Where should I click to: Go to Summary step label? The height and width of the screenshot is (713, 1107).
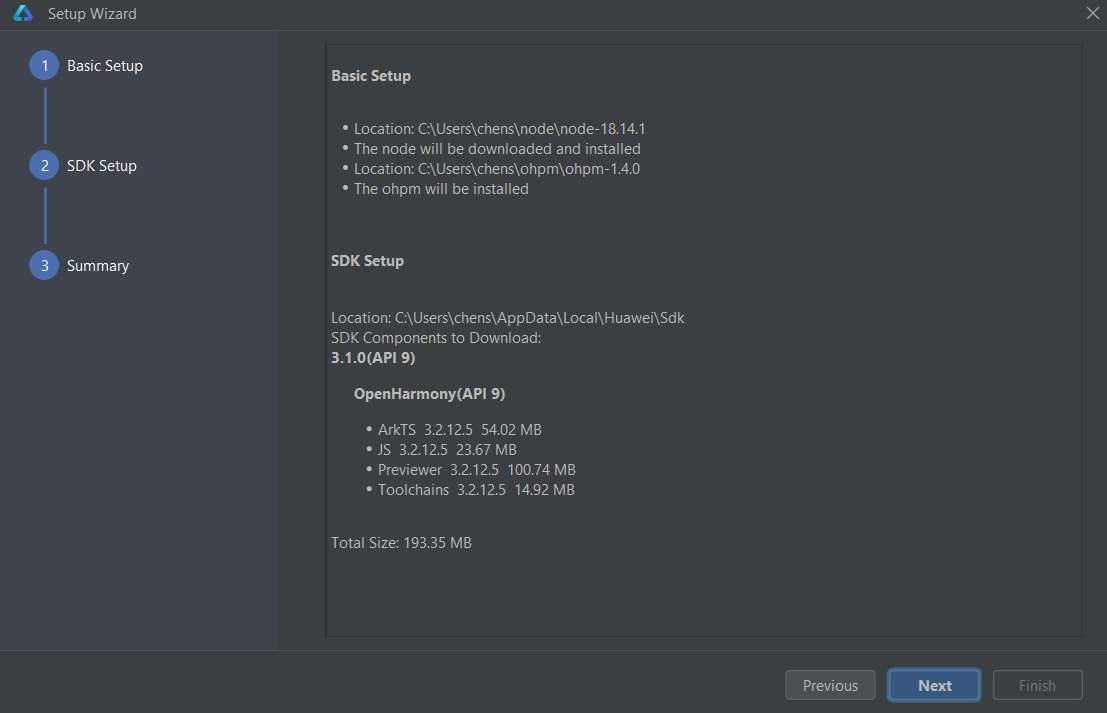(98, 266)
